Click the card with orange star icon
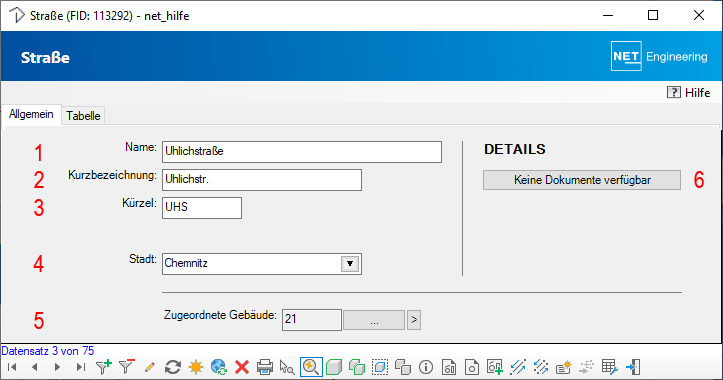Image resolution: width=723 pixels, height=380 pixels. pos(563,367)
